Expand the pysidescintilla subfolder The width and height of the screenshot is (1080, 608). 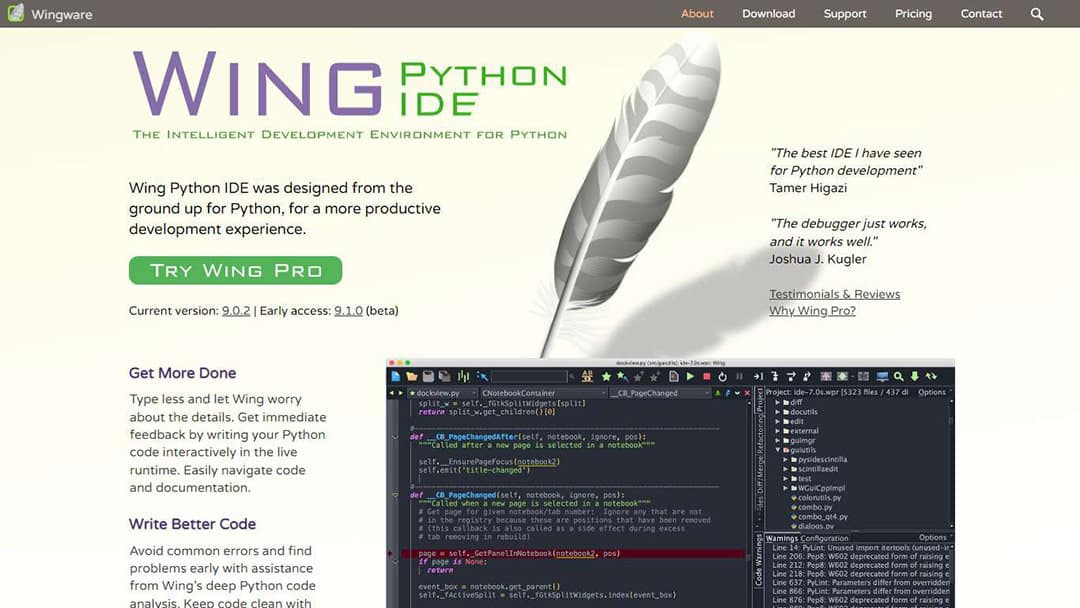click(x=785, y=459)
